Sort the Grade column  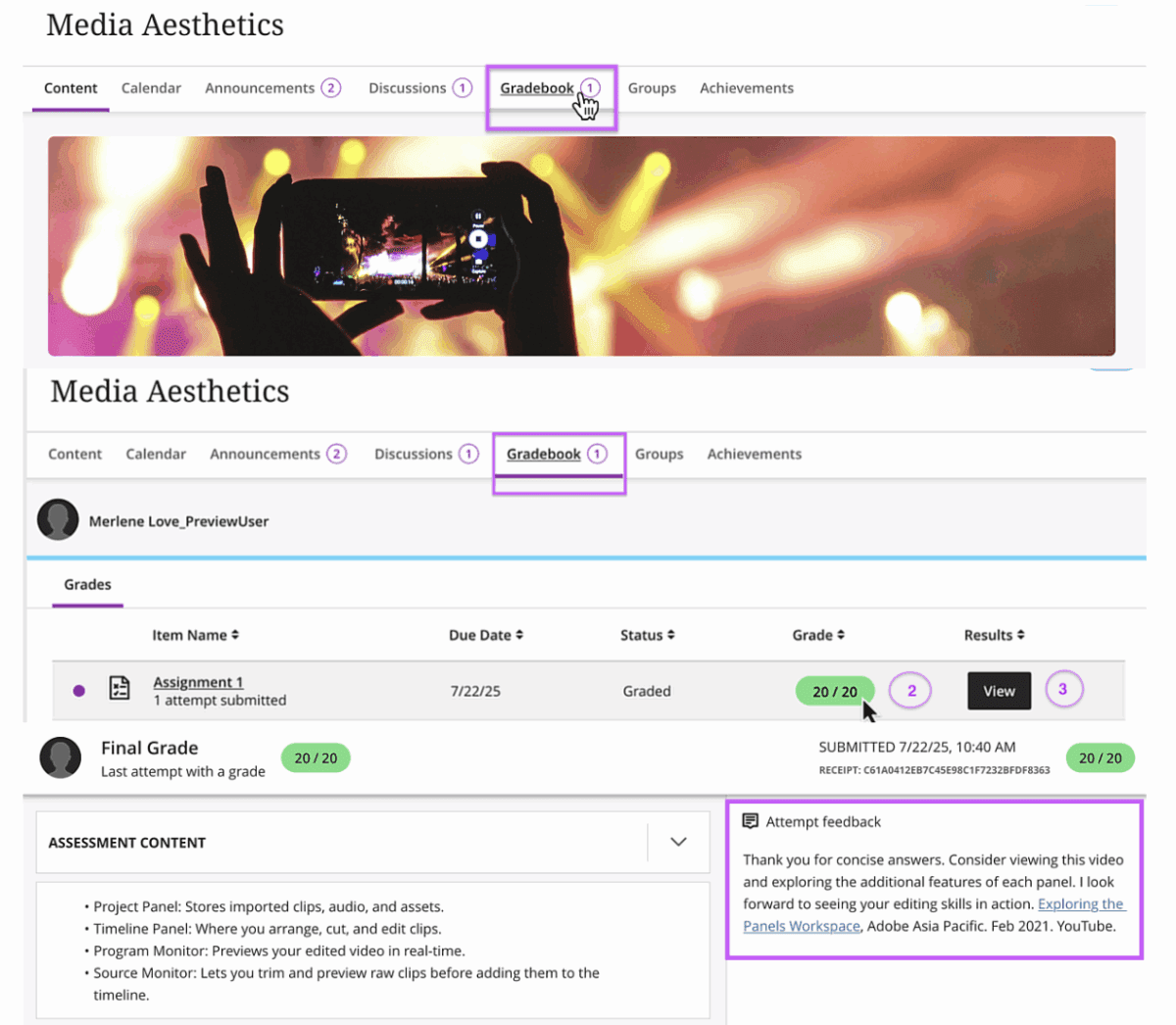point(841,635)
